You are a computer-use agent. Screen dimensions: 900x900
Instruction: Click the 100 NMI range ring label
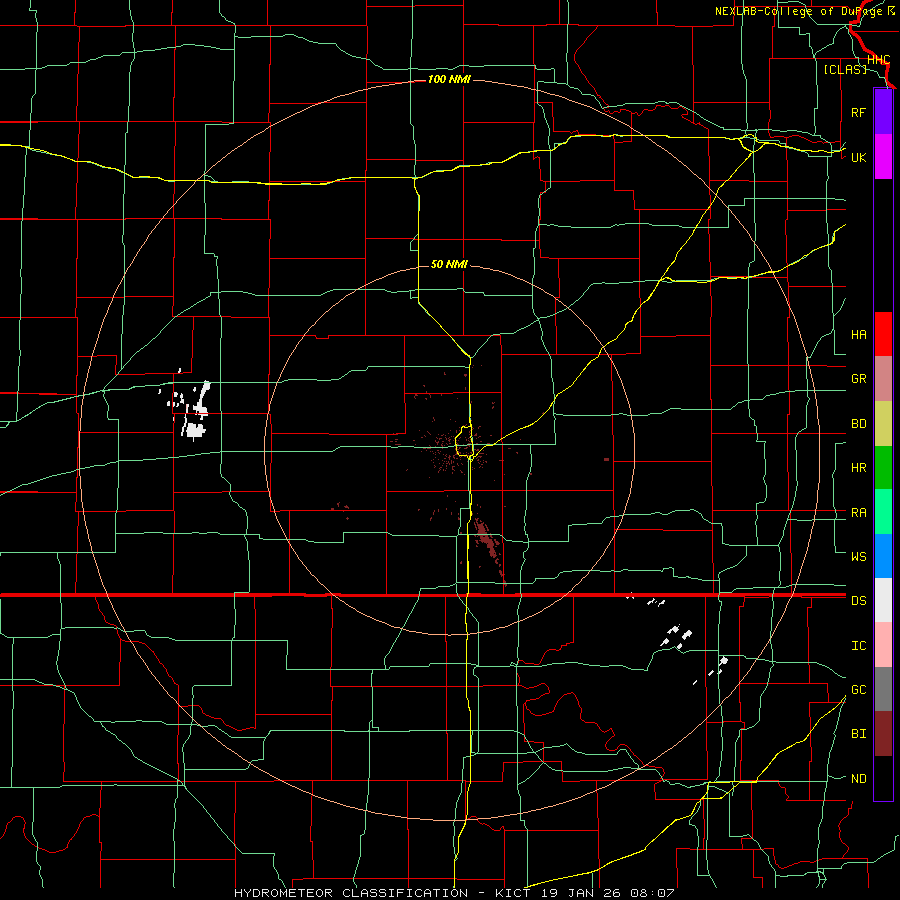point(449,79)
